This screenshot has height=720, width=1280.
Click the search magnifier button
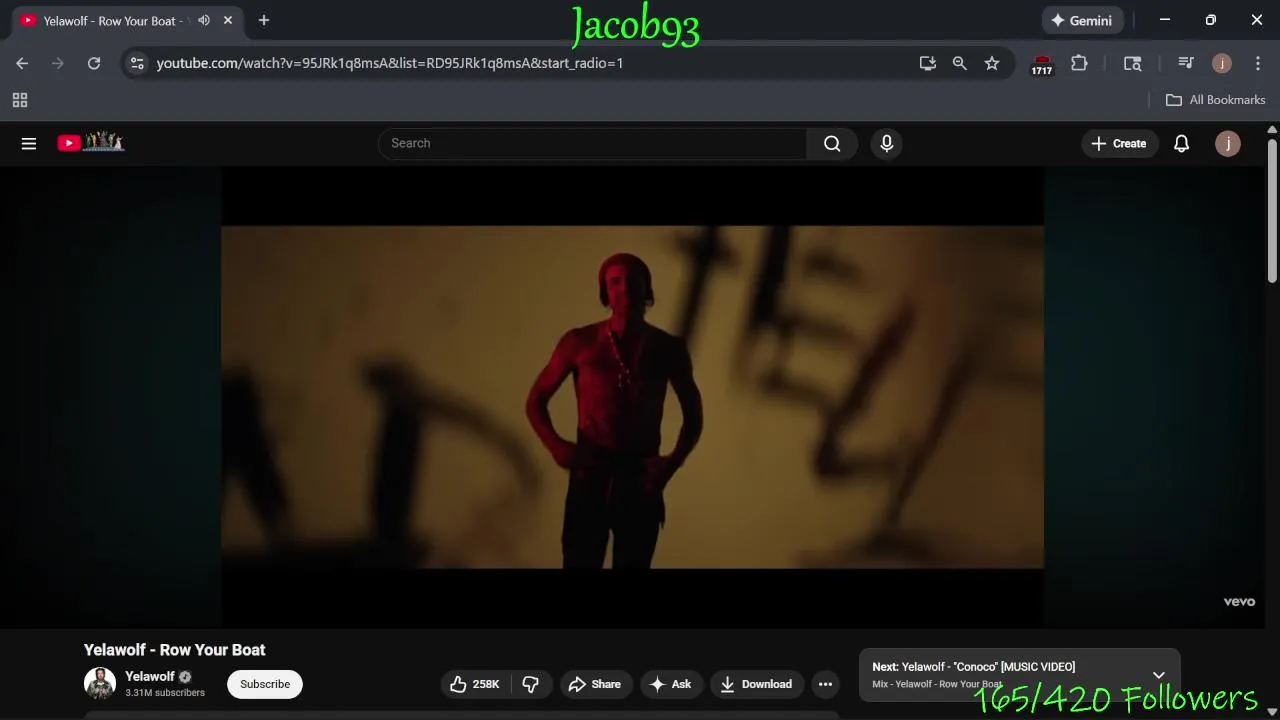point(832,144)
